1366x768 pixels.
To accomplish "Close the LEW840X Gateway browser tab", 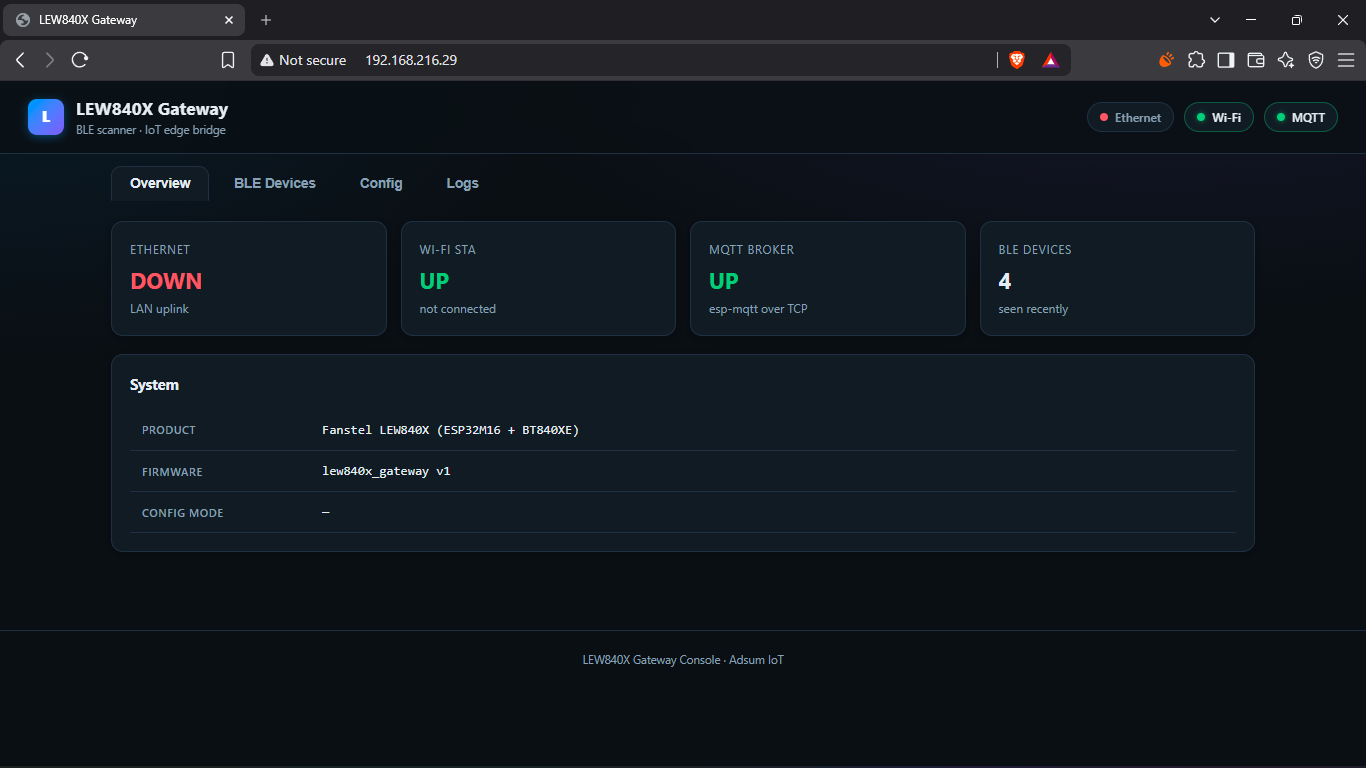I will pyautogui.click(x=229, y=20).
